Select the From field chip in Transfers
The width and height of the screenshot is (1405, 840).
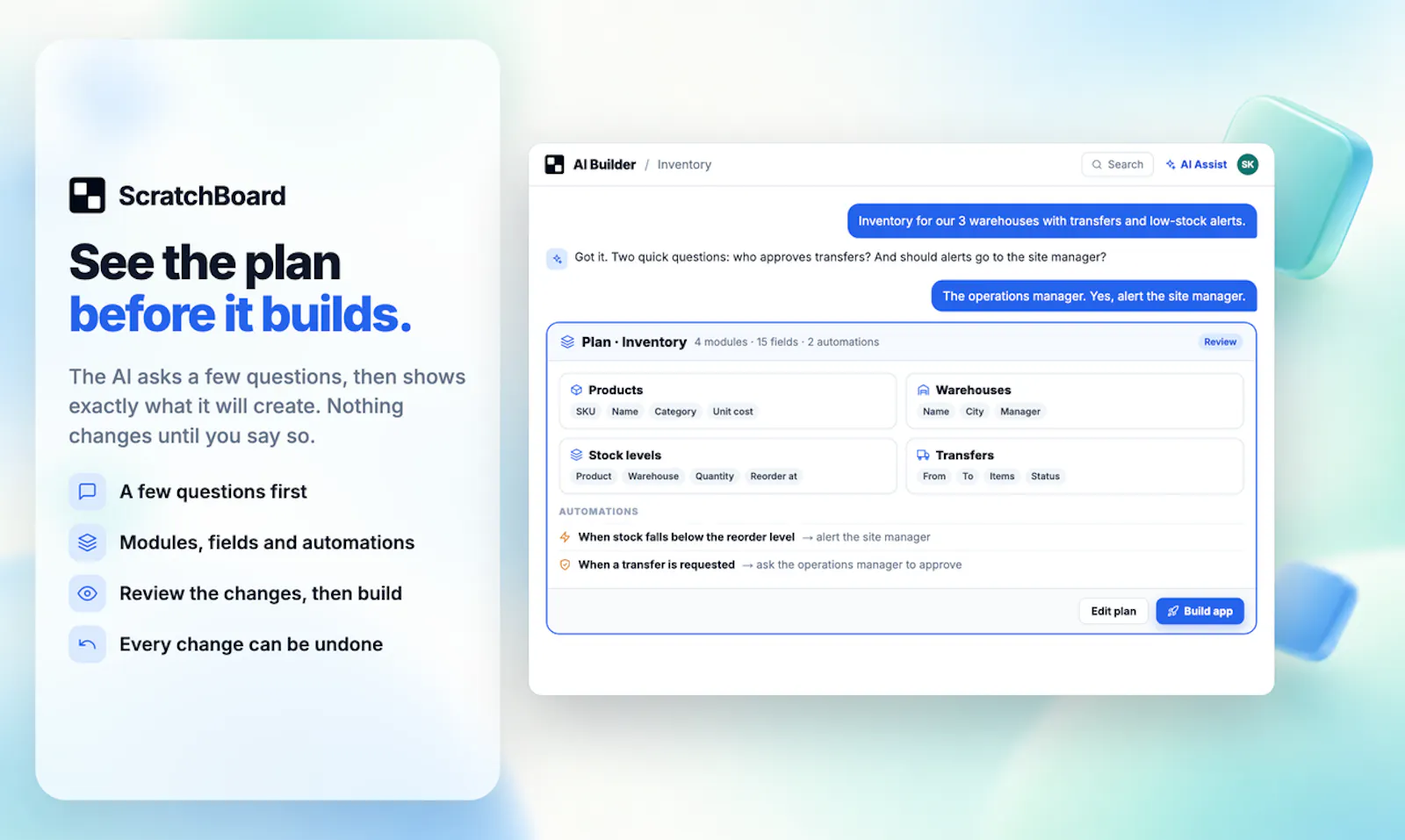coord(934,477)
